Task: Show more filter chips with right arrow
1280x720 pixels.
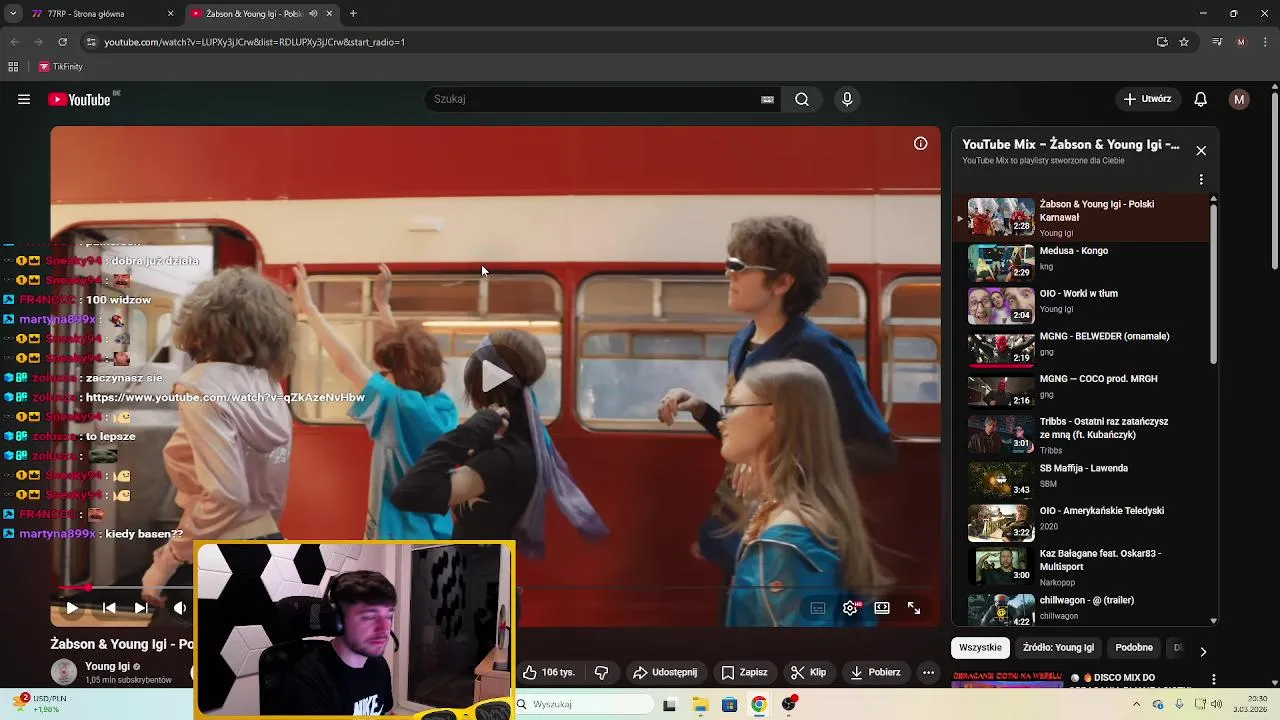Action: point(1203,651)
